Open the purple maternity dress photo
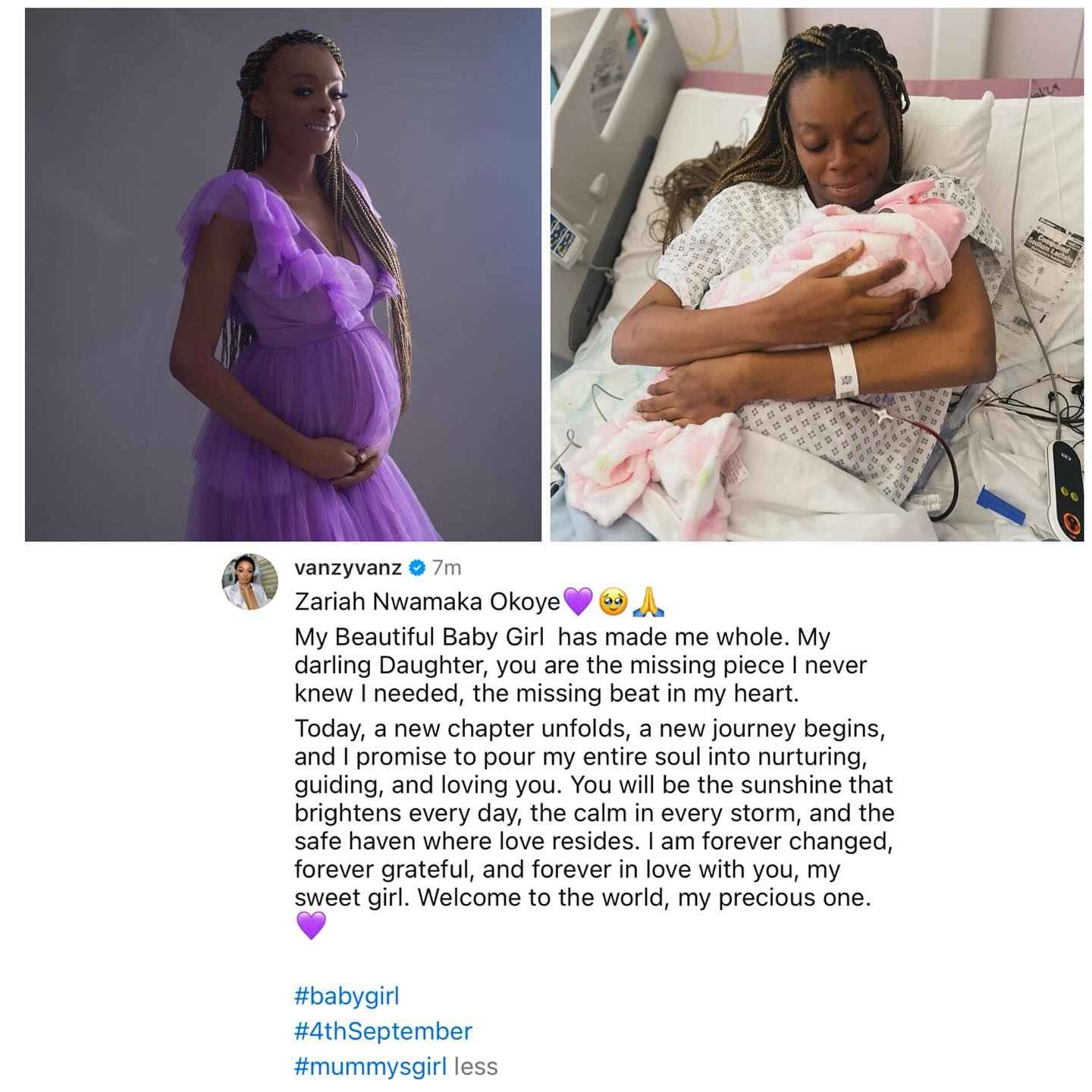1092x1092 pixels. [283, 275]
